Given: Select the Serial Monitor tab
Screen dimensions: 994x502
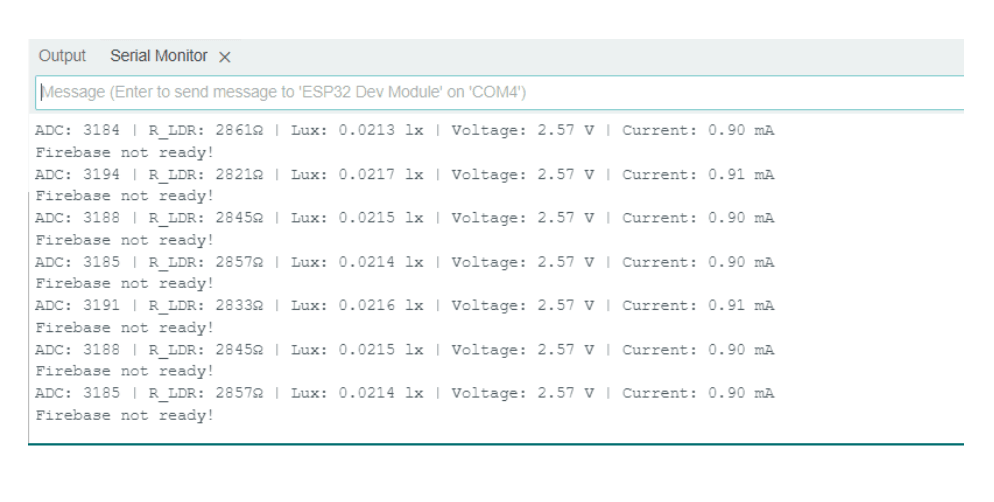Looking at the screenshot, I should click(159, 56).
